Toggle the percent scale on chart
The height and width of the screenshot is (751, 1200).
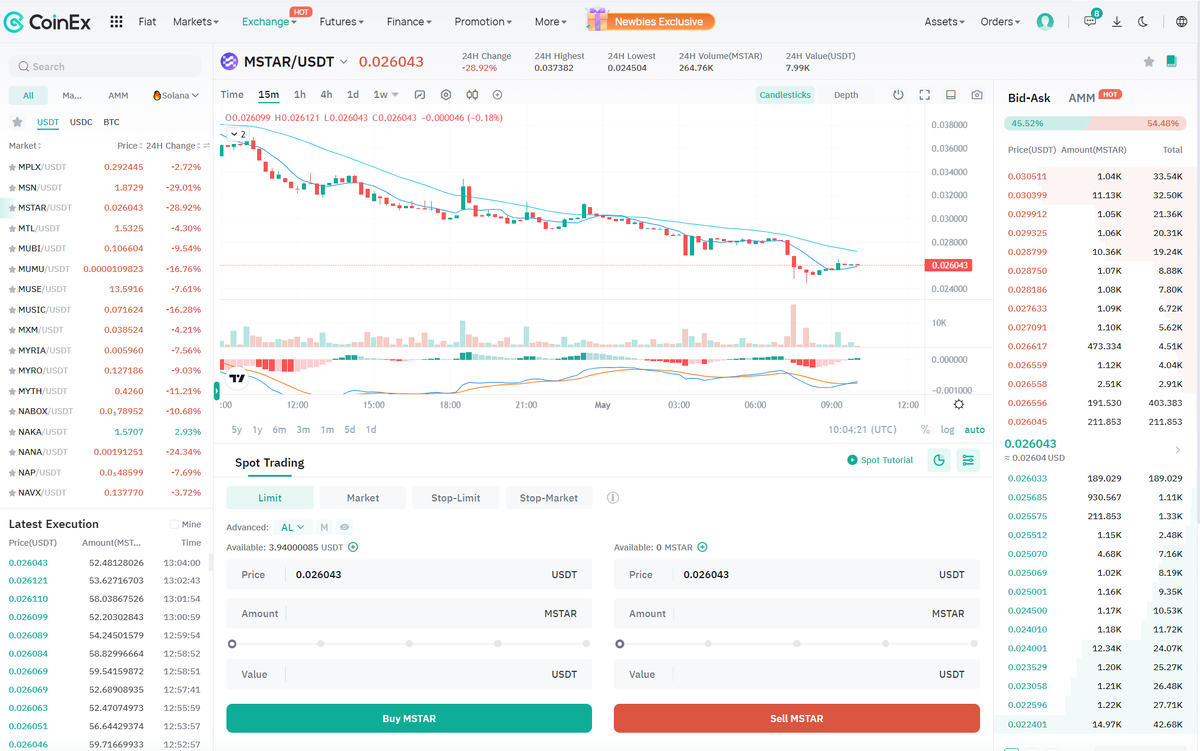pos(925,430)
